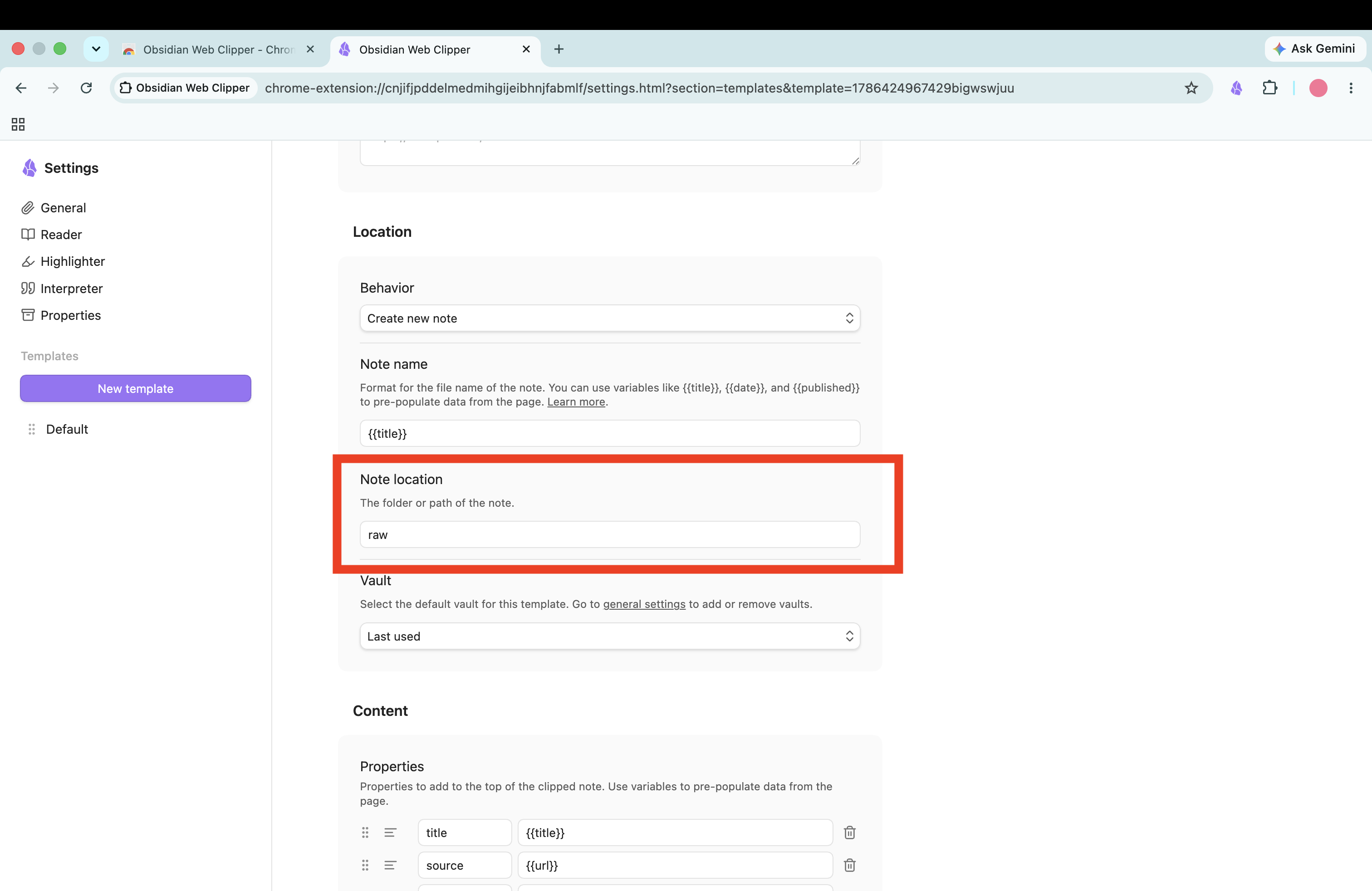Open the apps grid in bookmarks bar
This screenshot has width=1372, height=891.
pyautogui.click(x=18, y=124)
